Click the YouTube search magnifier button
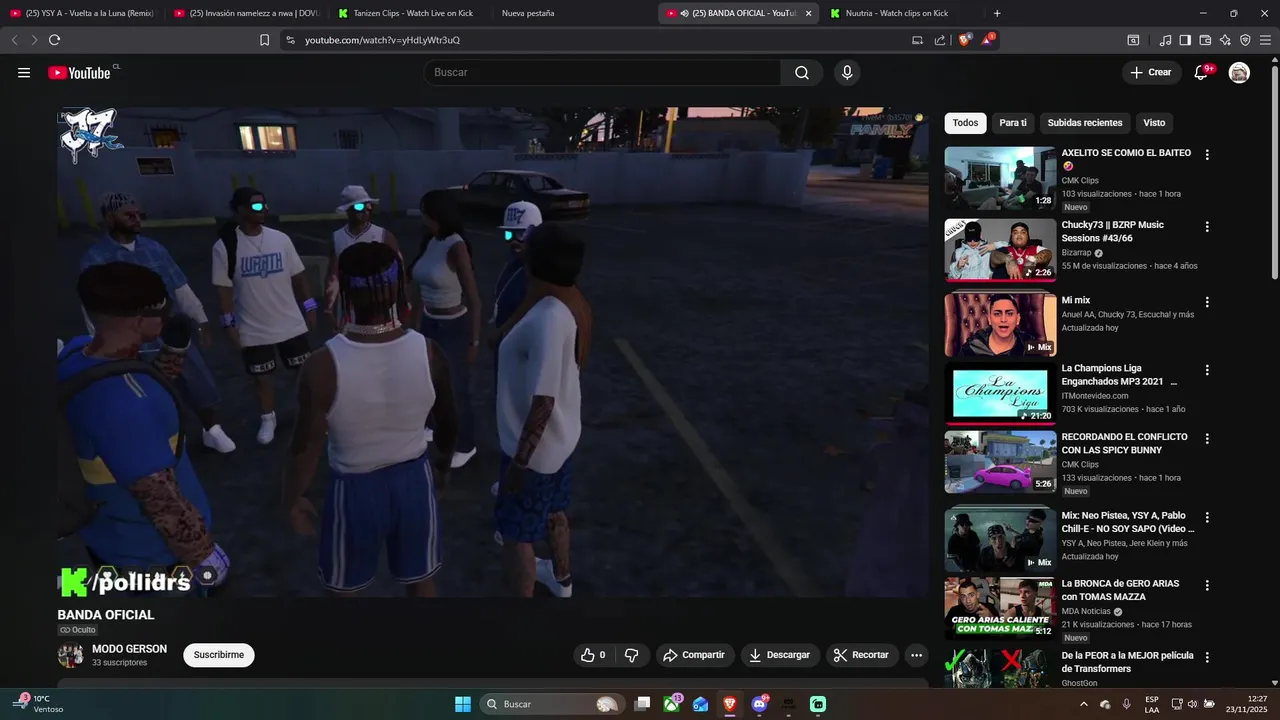Screen dimensions: 1280x720 (802, 72)
